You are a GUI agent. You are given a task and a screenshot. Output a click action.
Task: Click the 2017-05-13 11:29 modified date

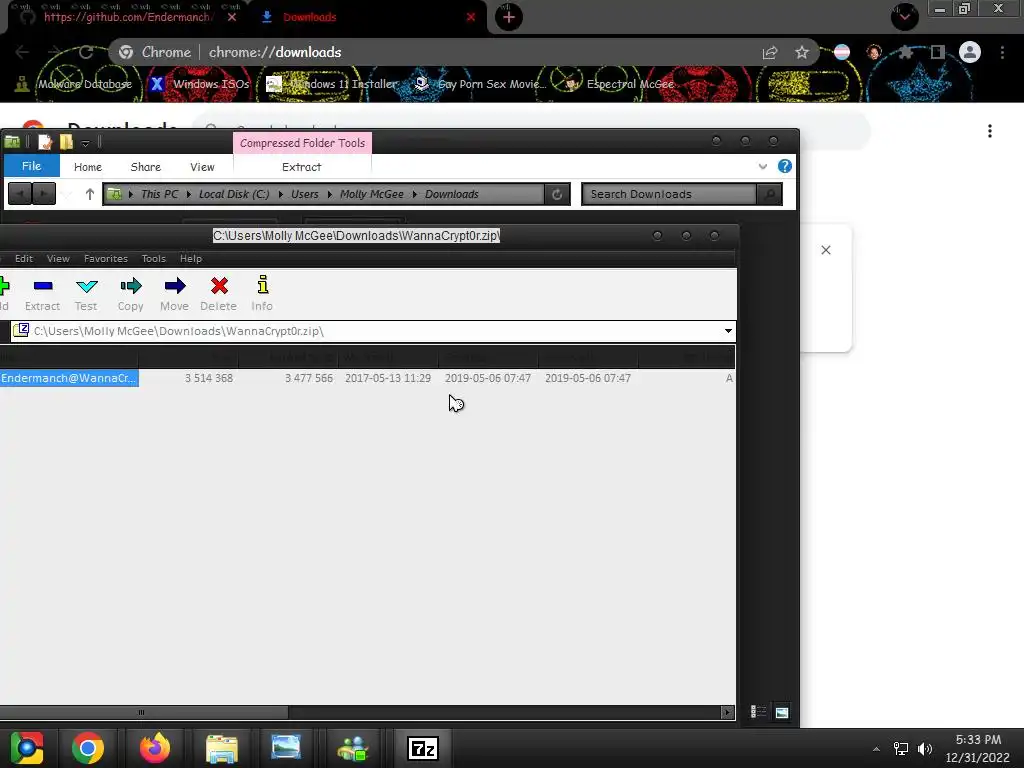pyautogui.click(x=388, y=378)
